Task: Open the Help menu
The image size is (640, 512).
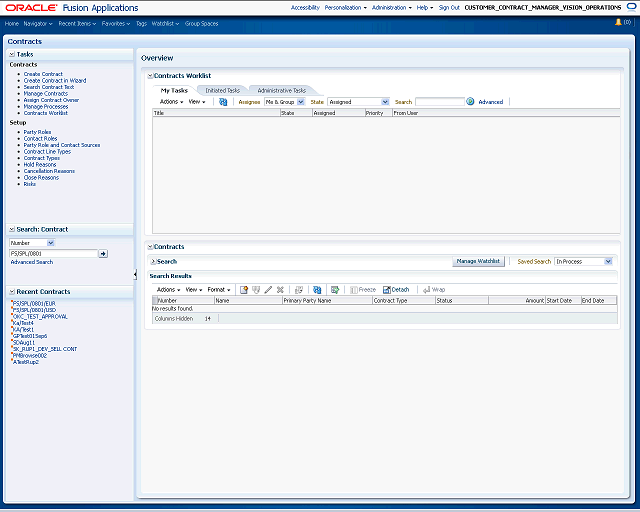Action: coord(425,8)
